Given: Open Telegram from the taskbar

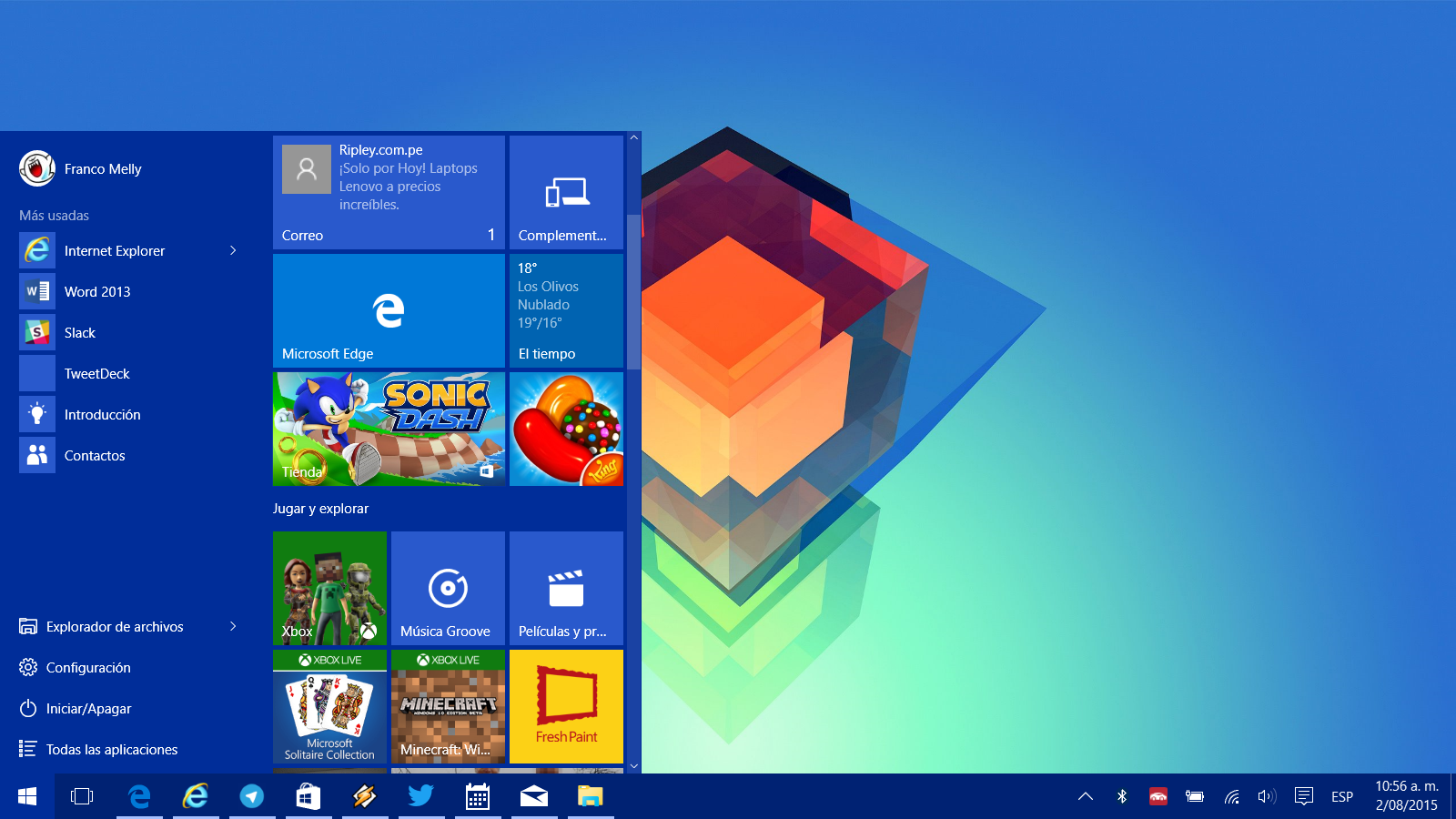Looking at the screenshot, I should (x=252, y=796).
